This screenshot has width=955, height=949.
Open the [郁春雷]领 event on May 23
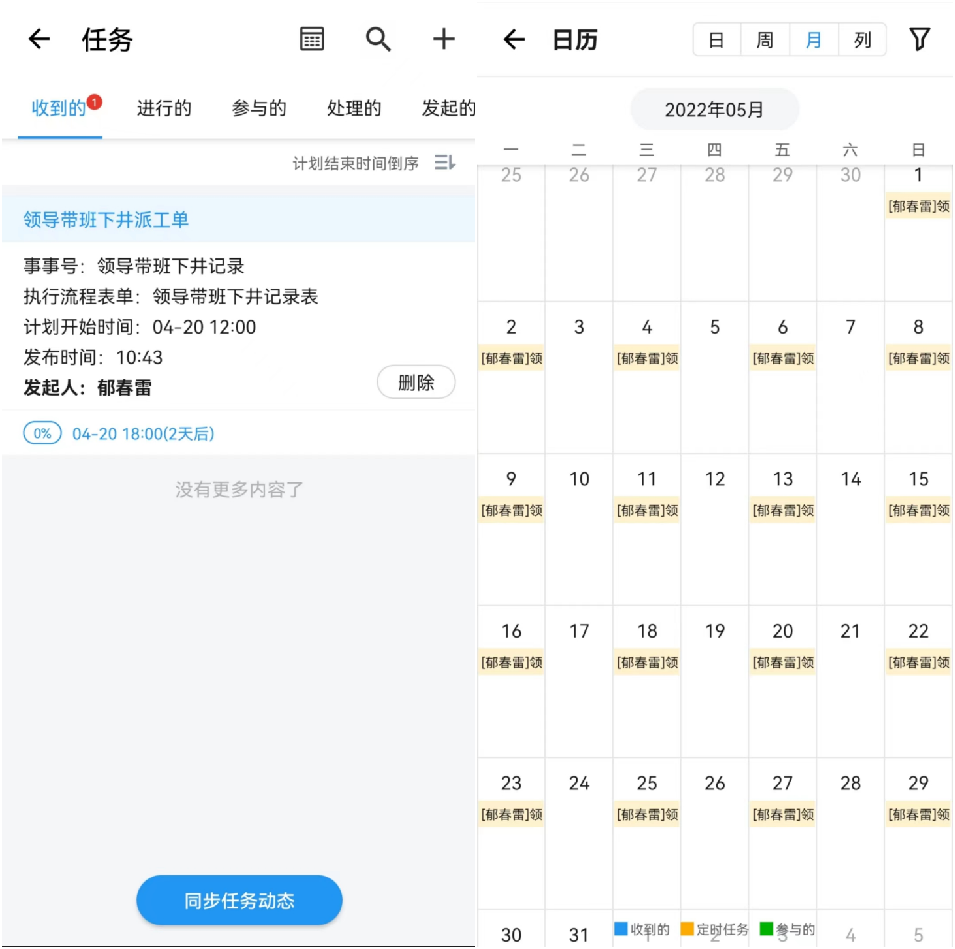(x=512, y=814)
